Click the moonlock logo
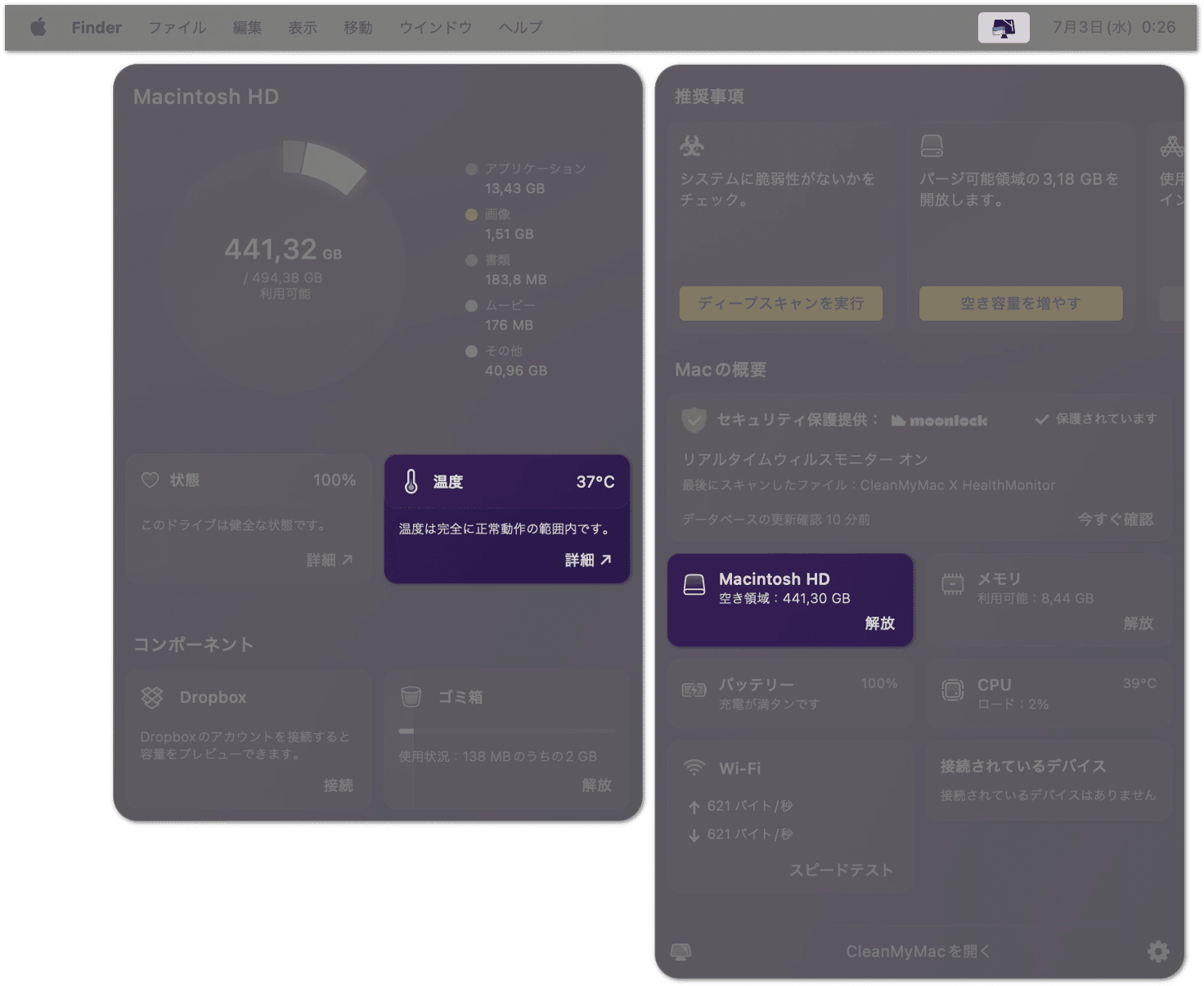The width and height of the screenshot is (1204, 986). [940, 421]
